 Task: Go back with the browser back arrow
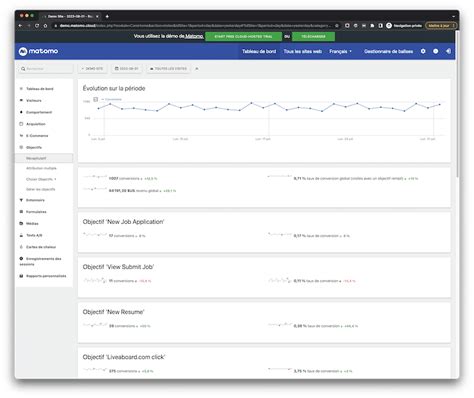21,26
